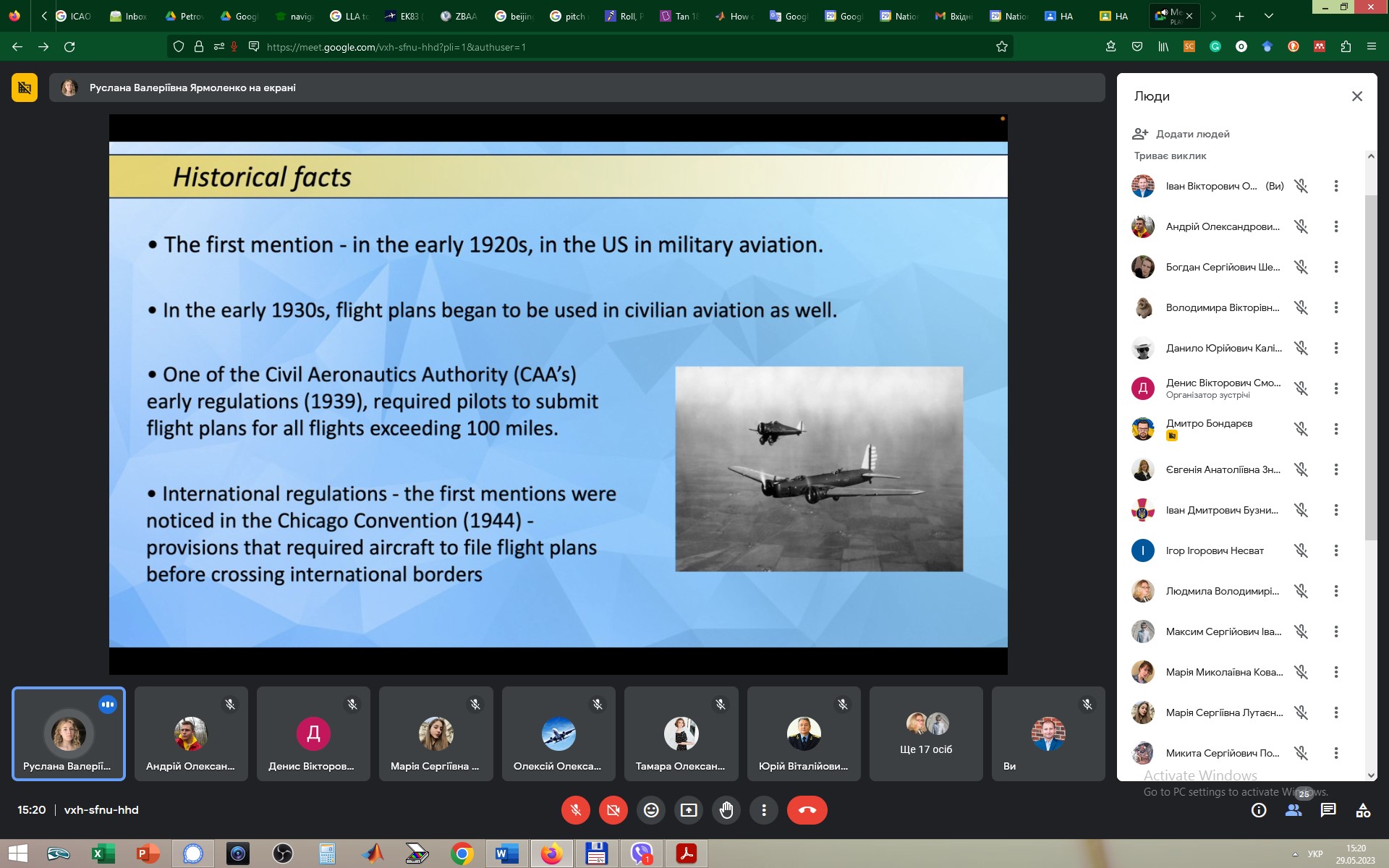Open Excel from the taskbar
The height and width of the screenshot is (868, 1389).
103,854
